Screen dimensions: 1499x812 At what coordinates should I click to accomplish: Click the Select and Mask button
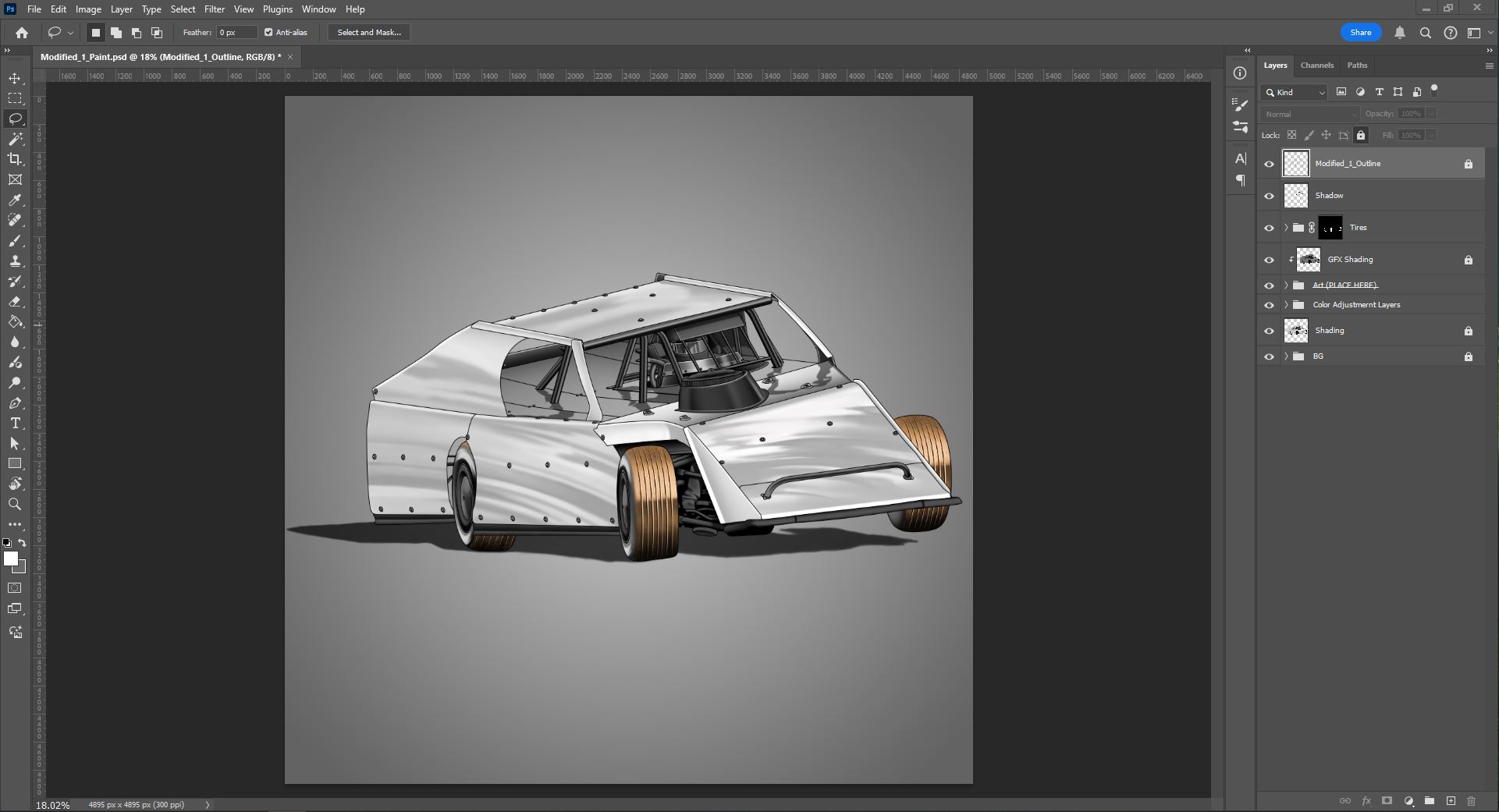369,33
